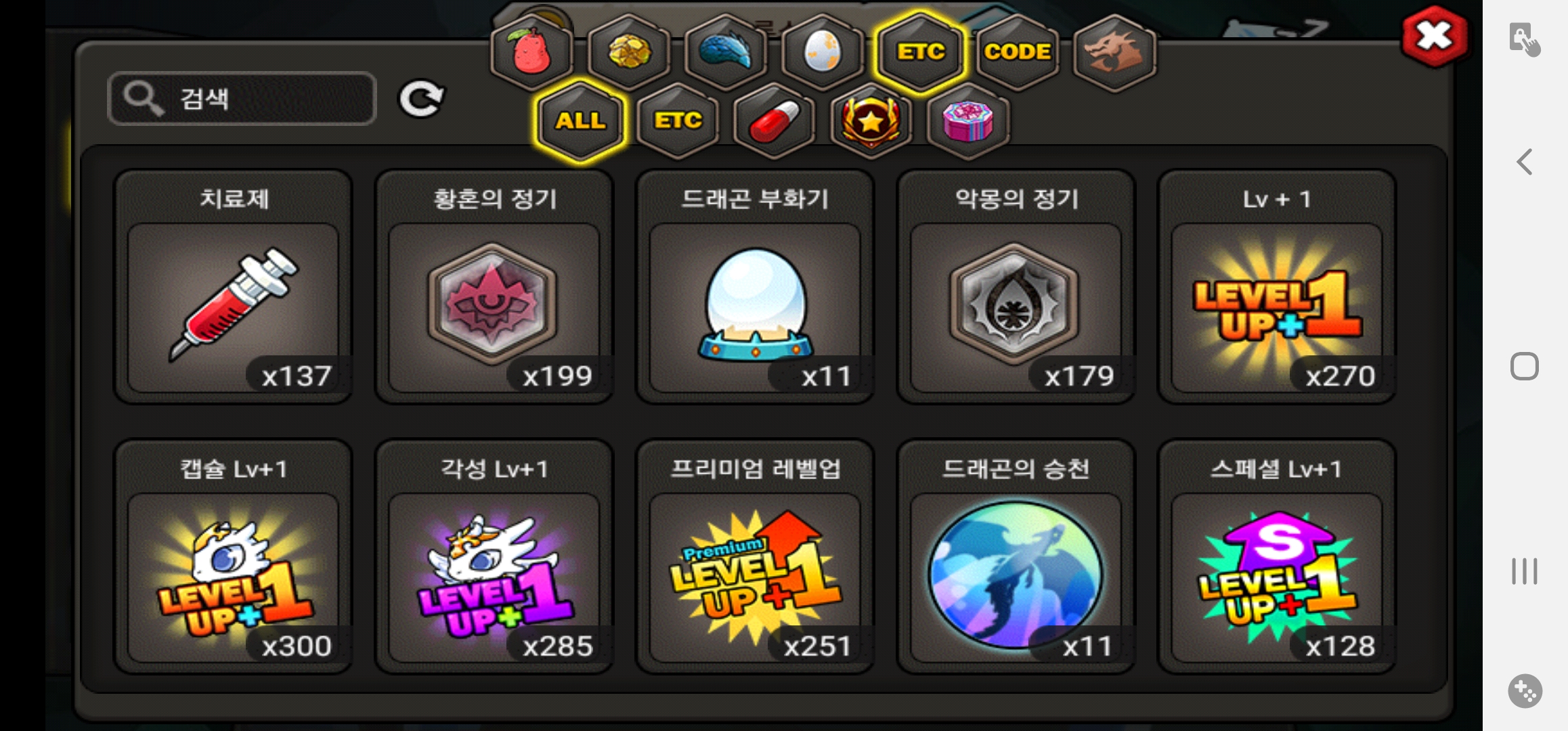Tap the Android back chevron
The height and width of the screenshot is (731, 1568).
[x=1524, y=162]
